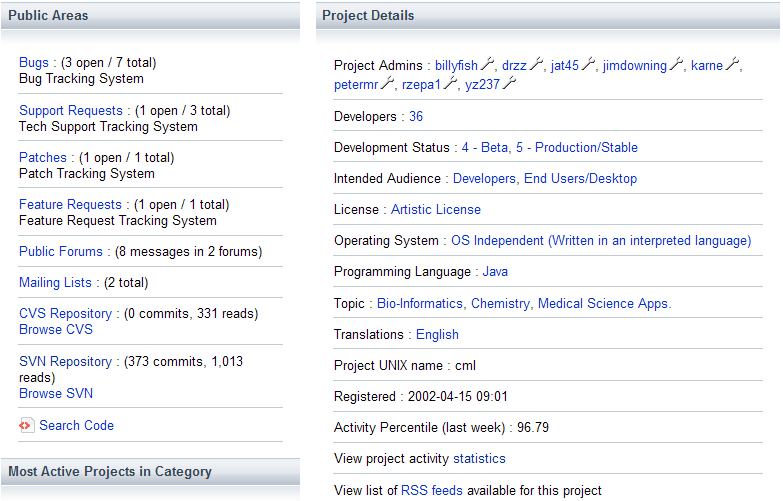Go to Feature Requests page

point(70,205)
